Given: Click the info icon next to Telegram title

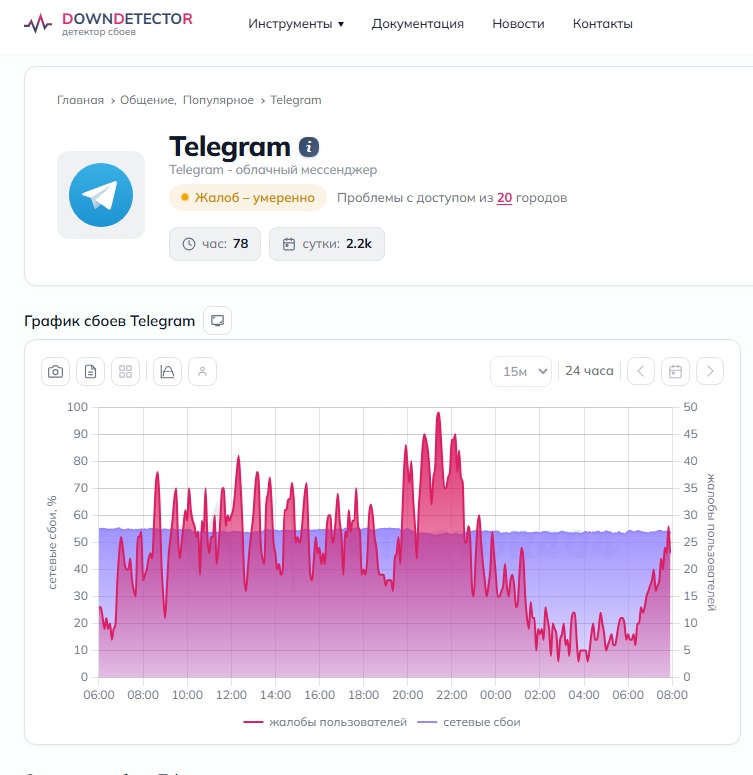Looking at the screenshot, I should coord(309,147).
